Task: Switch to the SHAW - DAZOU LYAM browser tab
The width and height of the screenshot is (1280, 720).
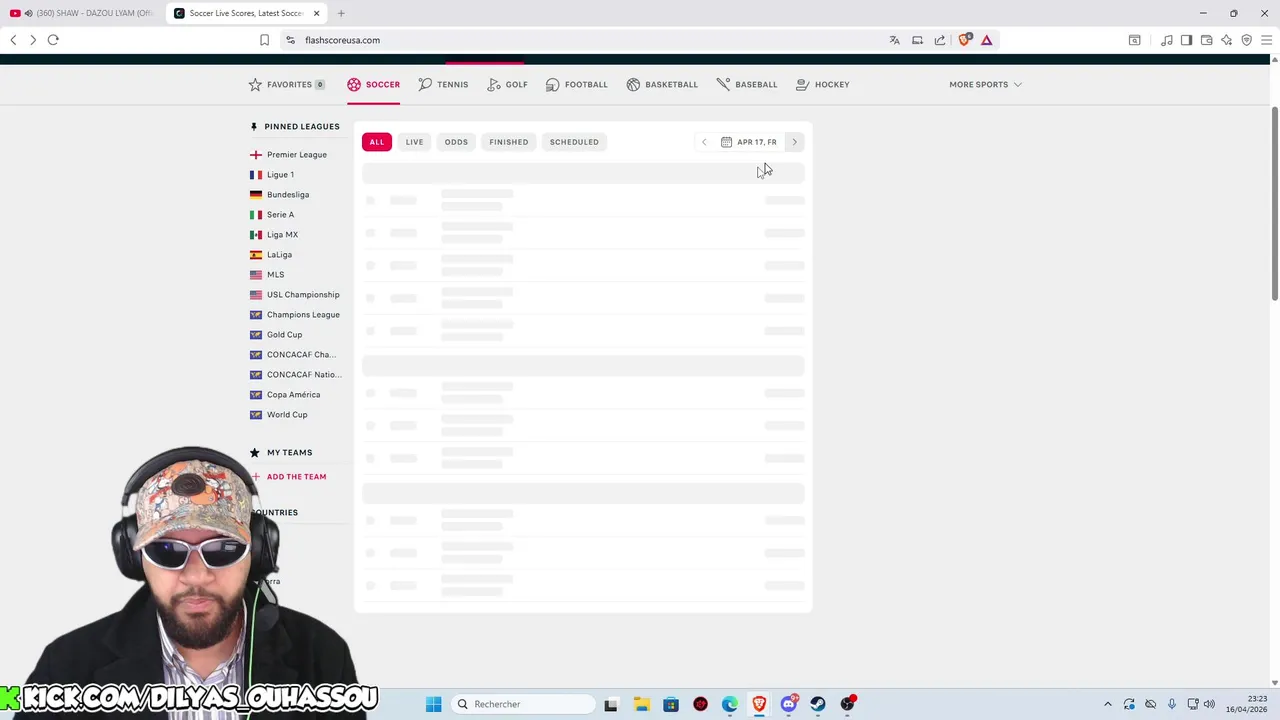Action: point(84,13)
